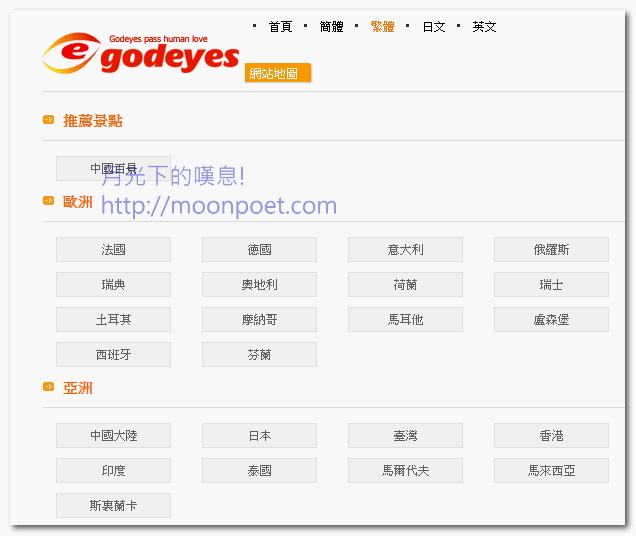This screenshot has width=636, height=536.
Task: Select 日本 in the Asia section
Action: [x=259, y=435]
